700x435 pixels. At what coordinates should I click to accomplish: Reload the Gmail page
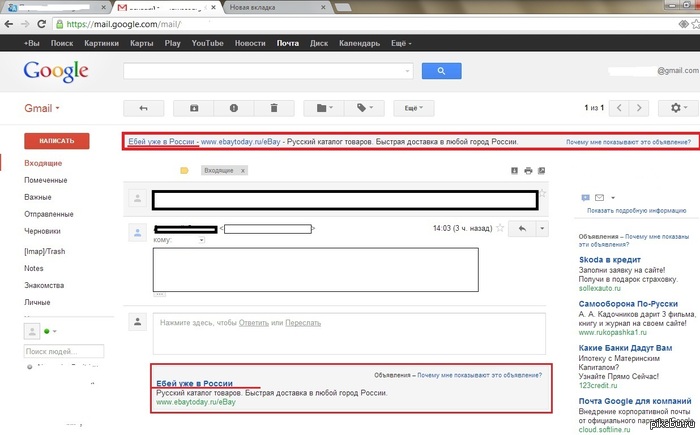[x=42, y=24]
